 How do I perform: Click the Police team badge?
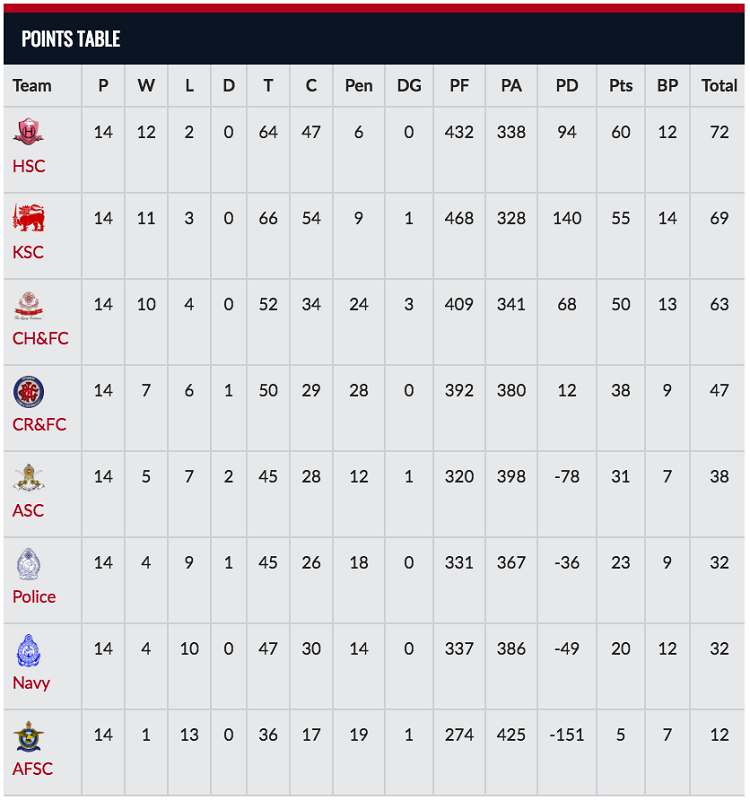tap(28, 563)
